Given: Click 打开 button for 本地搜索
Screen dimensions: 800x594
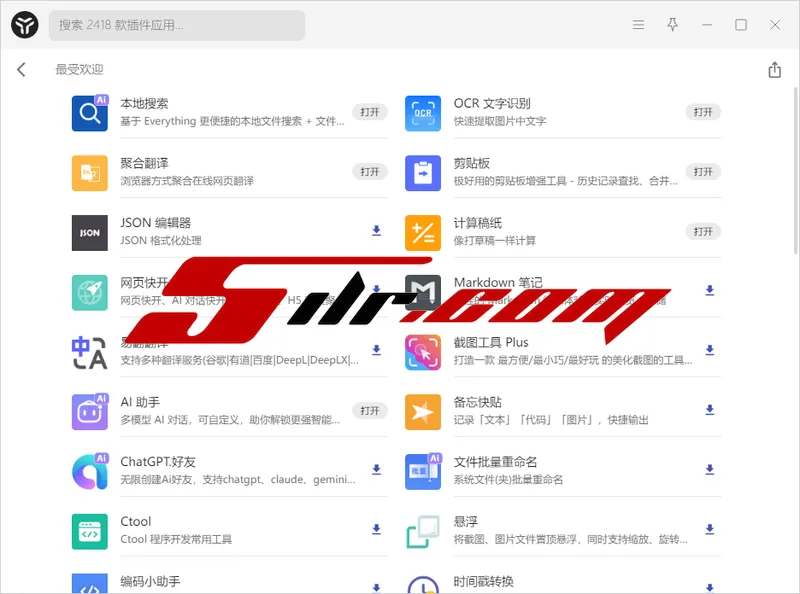Looking at the screenshot, I should click(x=369, y=112).
